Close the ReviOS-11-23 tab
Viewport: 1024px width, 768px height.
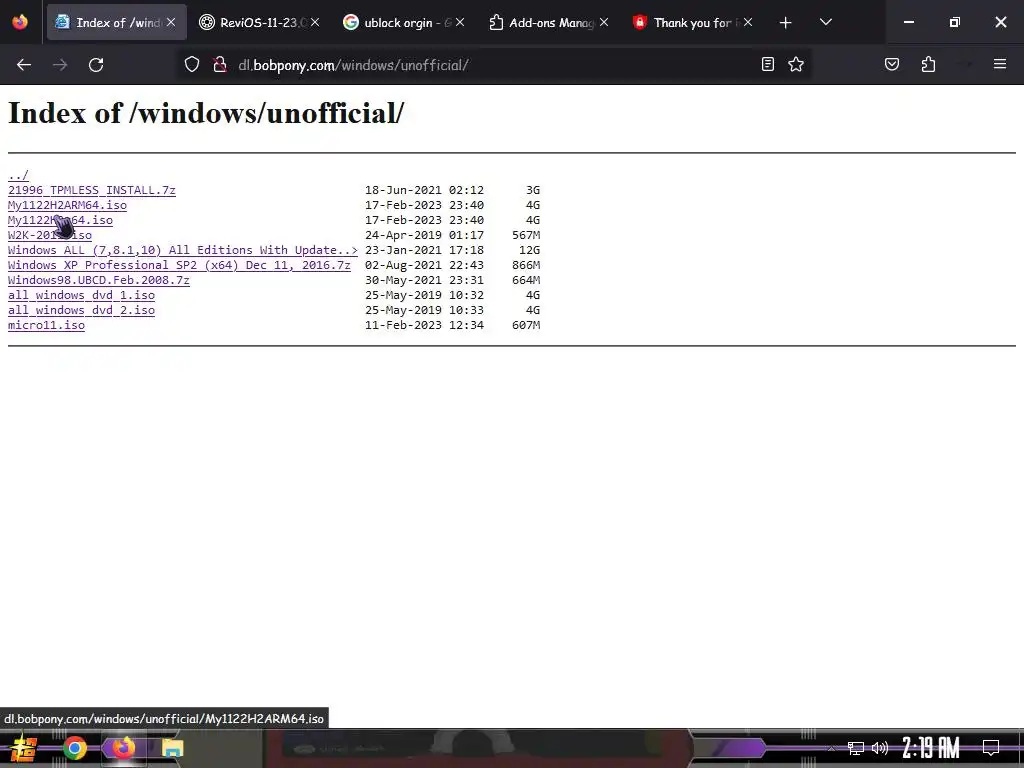[315, 22]
